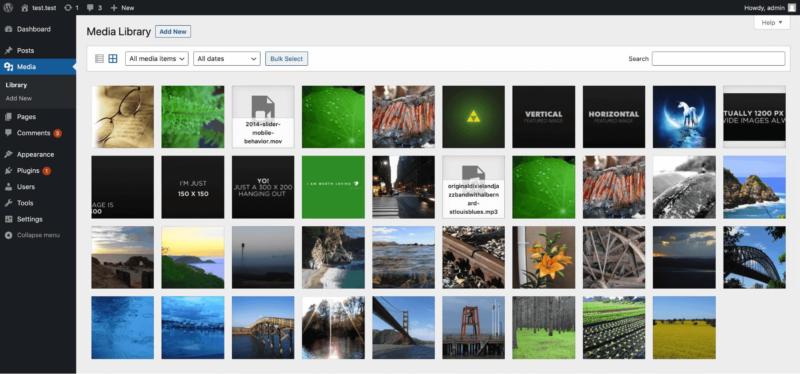
Task: Click the admin avatar icon
Action: point(791,8)
